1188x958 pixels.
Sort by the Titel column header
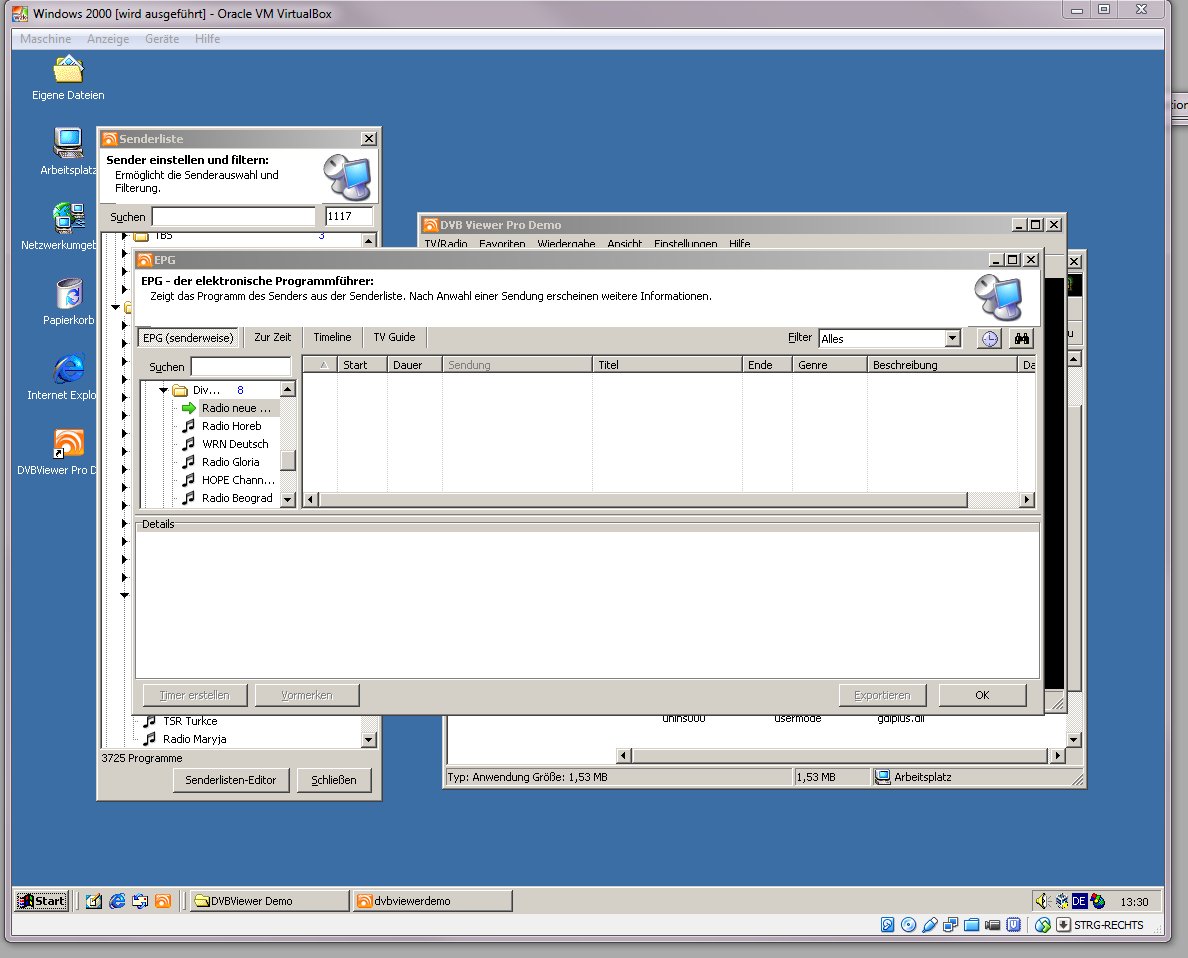click(x=667, y=365)
